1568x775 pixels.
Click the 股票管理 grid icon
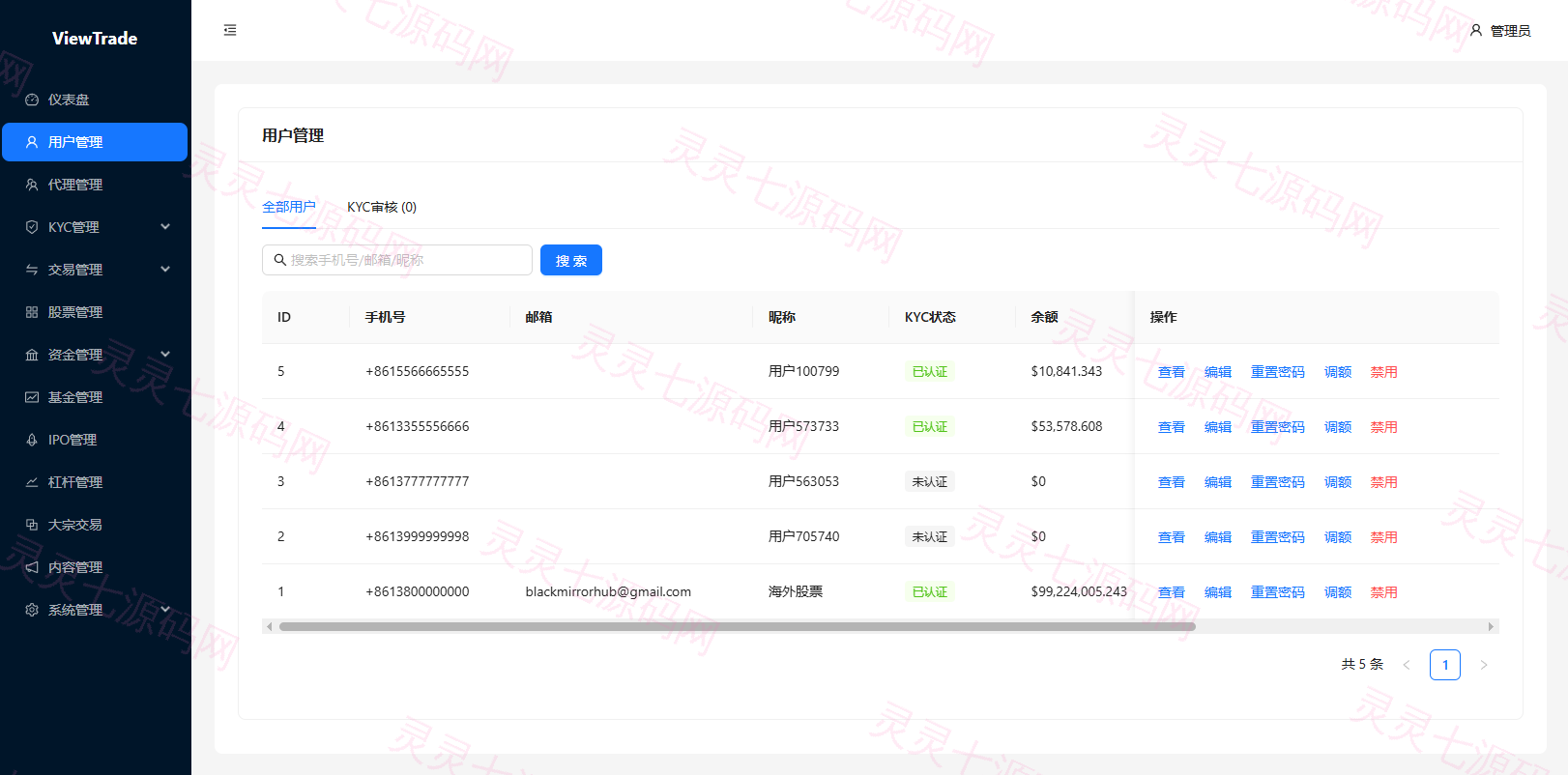(32, 312)
